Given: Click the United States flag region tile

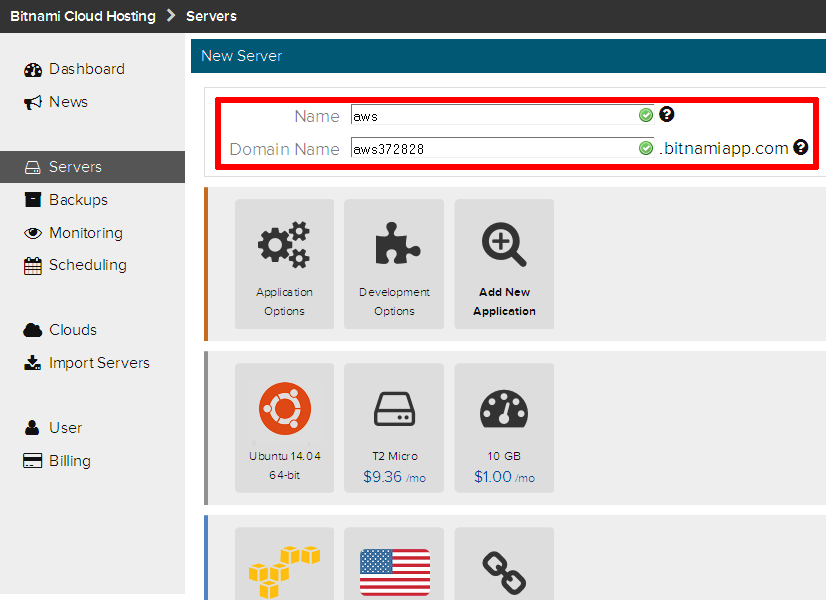Looking at the screenshot, I should [x=394, y=564].
